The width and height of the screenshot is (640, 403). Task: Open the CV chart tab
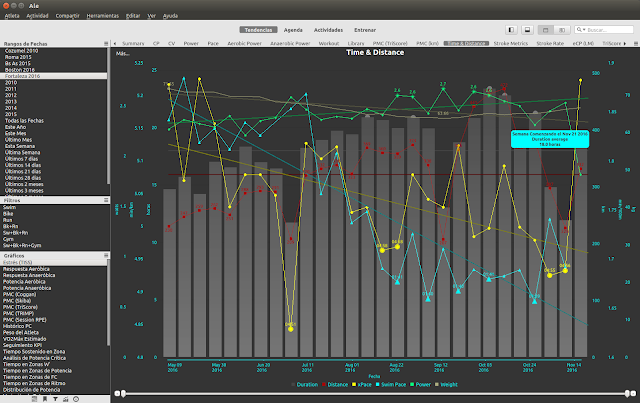[171, 43]
